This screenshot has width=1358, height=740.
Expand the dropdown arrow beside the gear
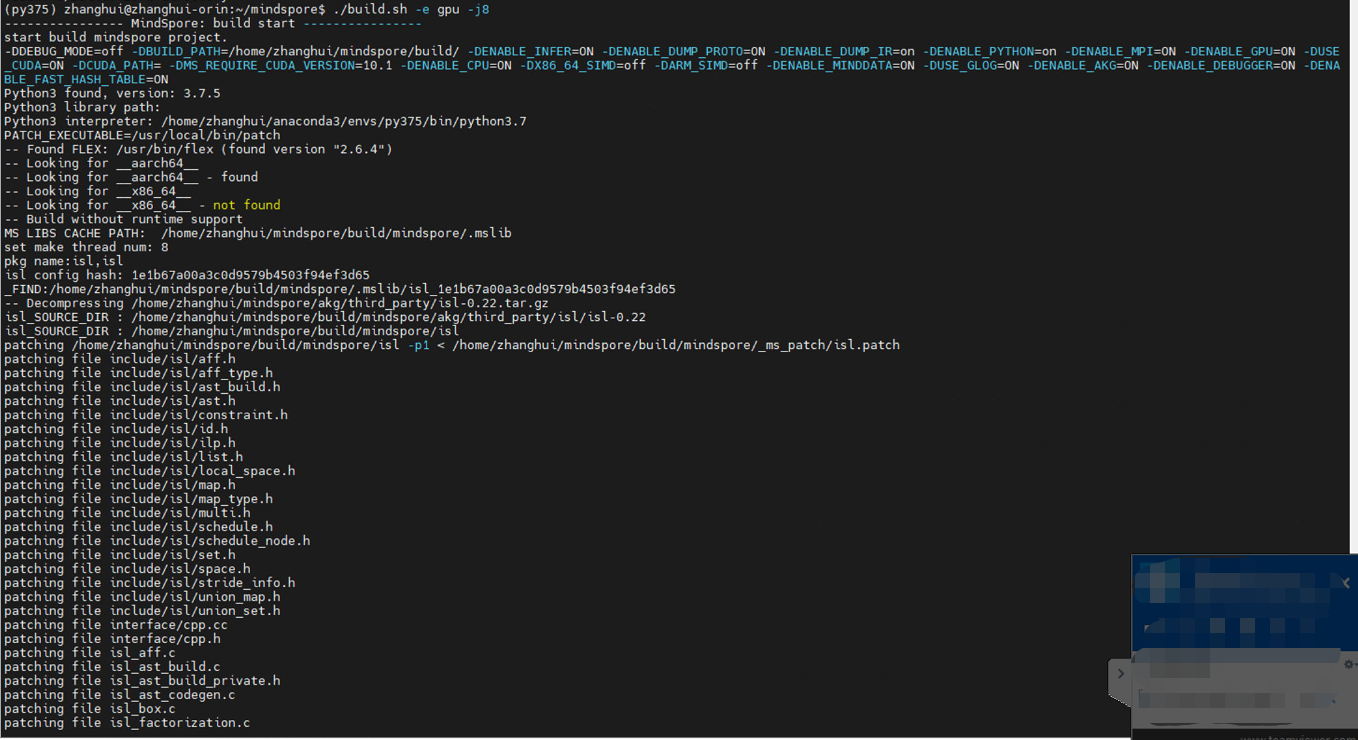click(1354, 664)
